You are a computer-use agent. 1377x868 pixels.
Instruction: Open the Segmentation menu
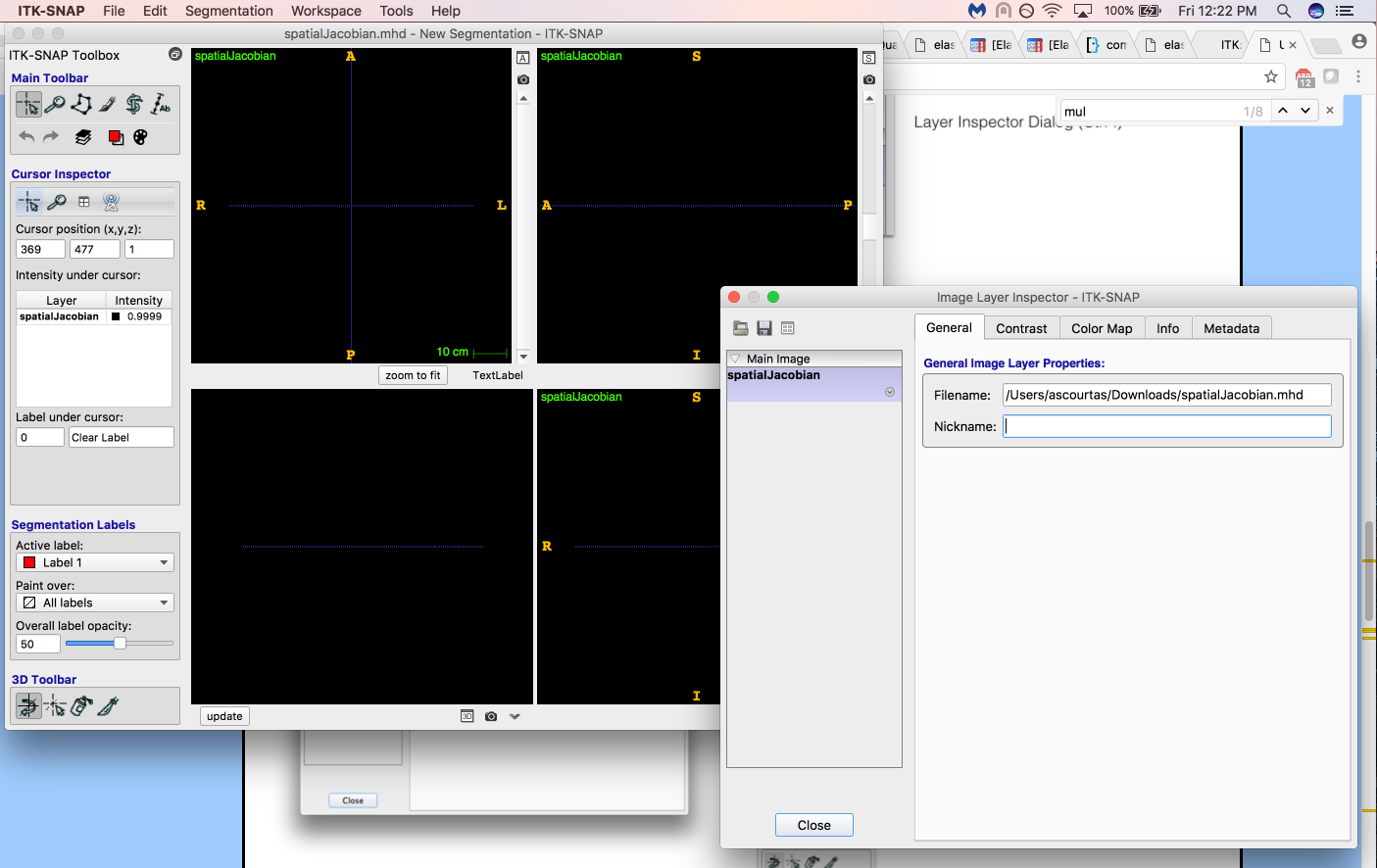pyautogui.click(x=228, y=11)
